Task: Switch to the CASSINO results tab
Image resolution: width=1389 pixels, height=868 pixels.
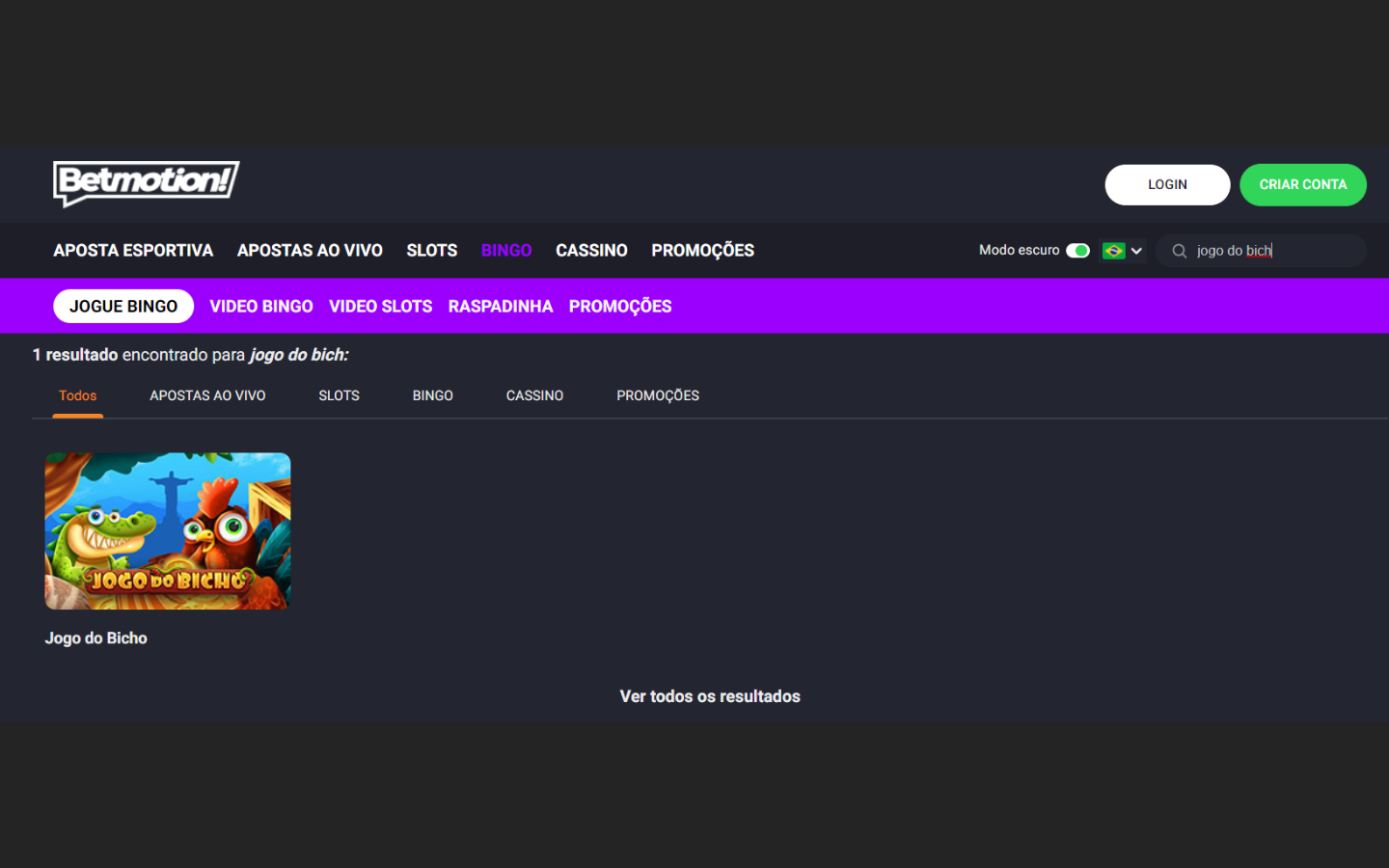Action: coord(534,395)
